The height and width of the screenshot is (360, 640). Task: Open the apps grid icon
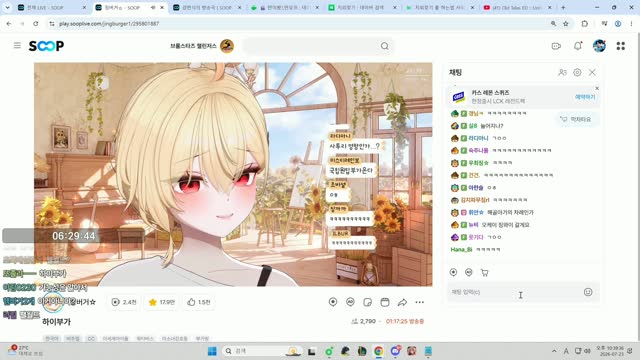point(621,46)
